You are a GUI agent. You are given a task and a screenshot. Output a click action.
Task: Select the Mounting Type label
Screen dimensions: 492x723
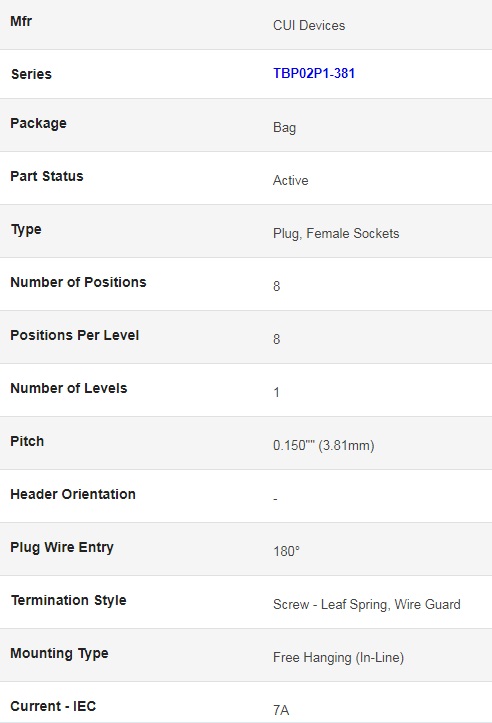59,653
